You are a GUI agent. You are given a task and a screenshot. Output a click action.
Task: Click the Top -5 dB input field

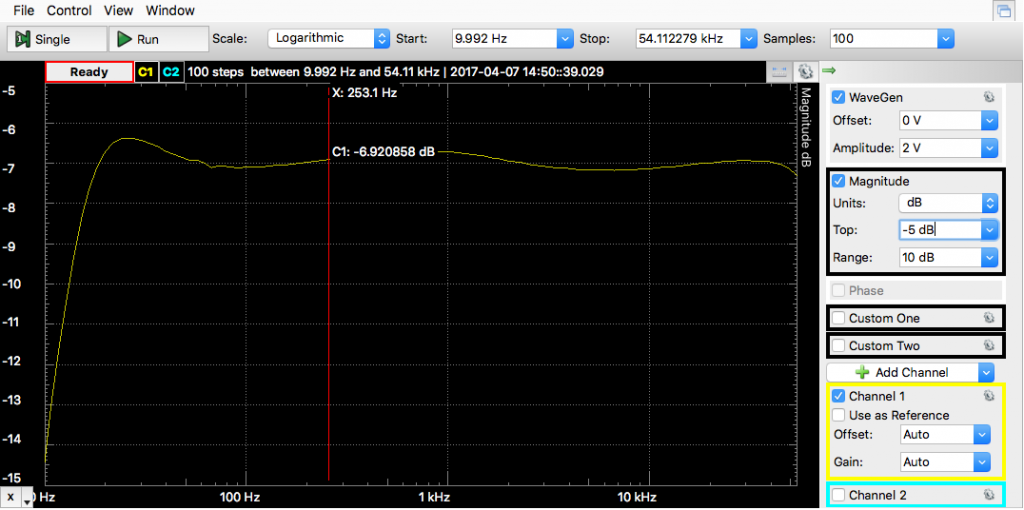[940, 230]
